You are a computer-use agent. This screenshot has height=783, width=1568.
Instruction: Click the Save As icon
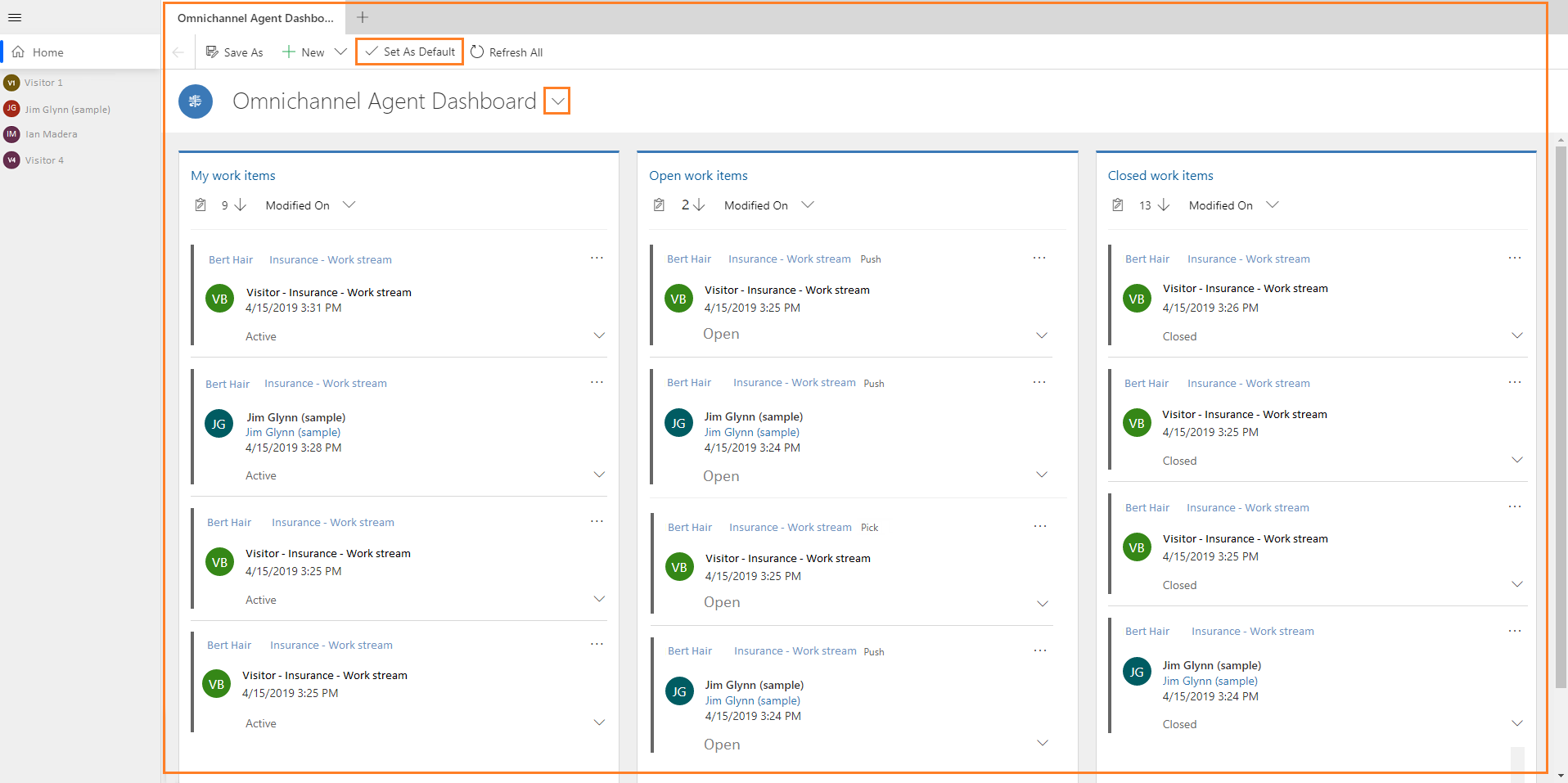212,52
